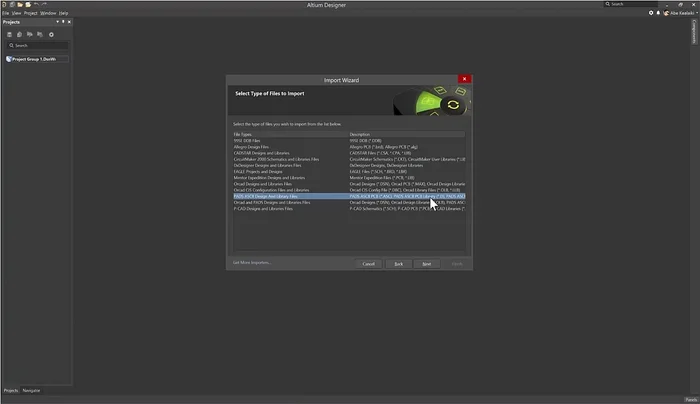Click the first icon in Projects panel toolbar
700x404 pixels.
pos(9,34)
